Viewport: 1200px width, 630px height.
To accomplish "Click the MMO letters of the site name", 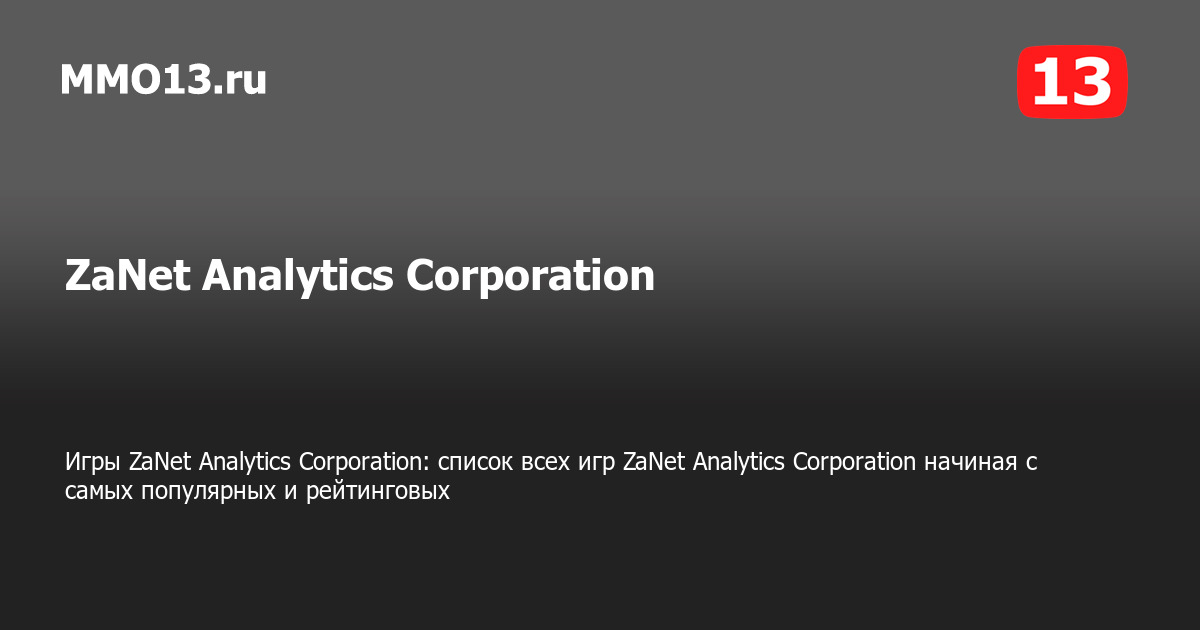I will point(104,80).
